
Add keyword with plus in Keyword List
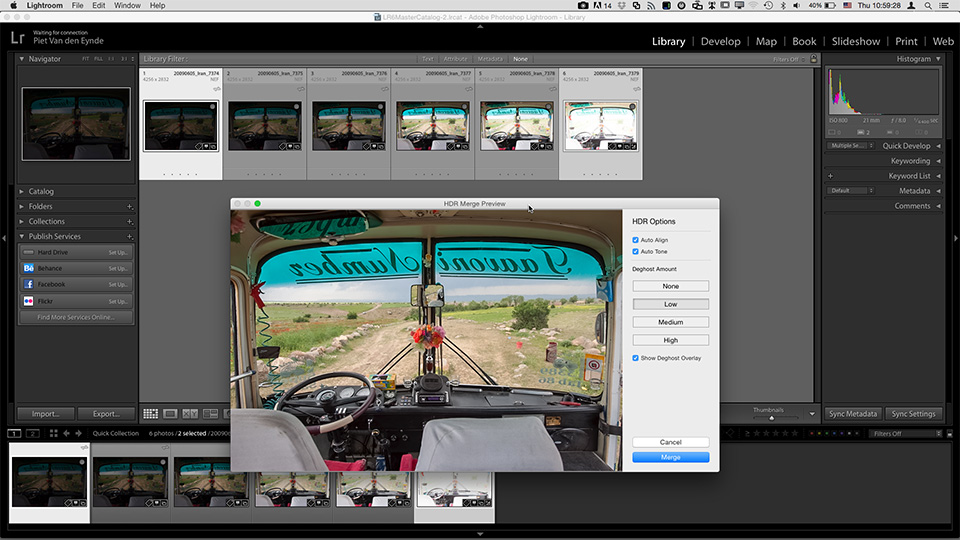click(830, 176)
